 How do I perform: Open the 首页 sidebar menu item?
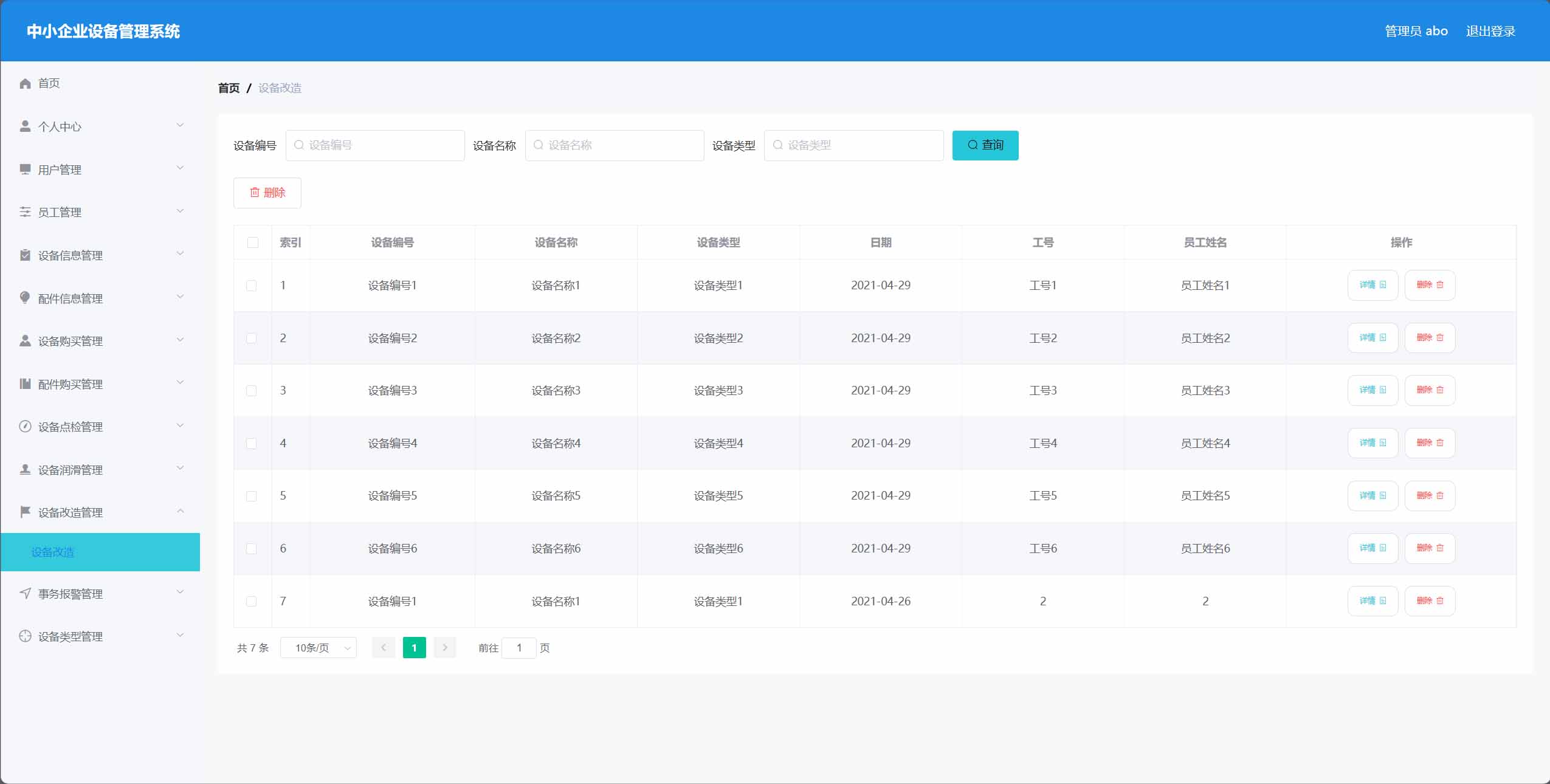pos(100,83)
